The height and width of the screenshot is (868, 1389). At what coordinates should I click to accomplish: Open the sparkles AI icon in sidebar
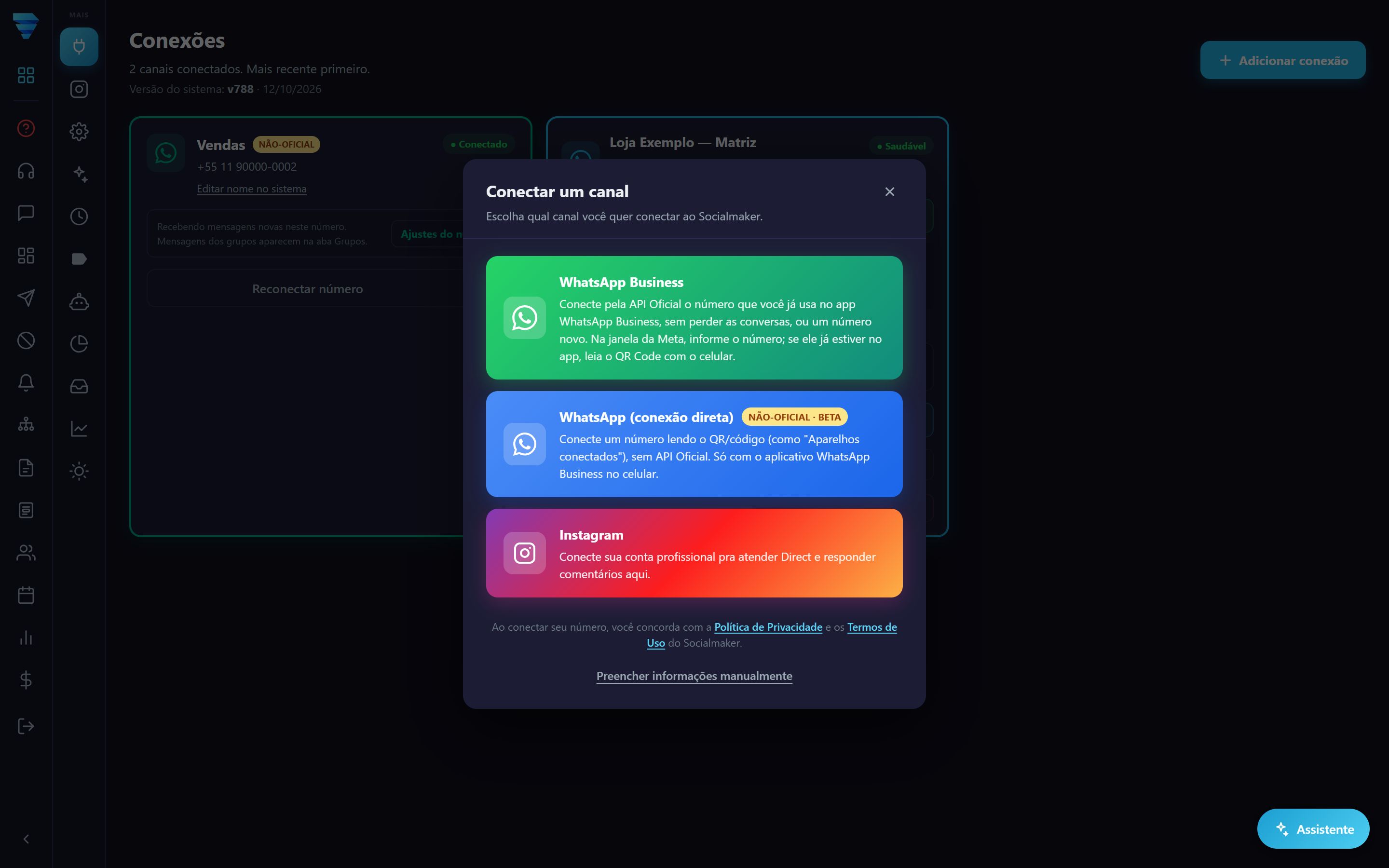[x=79, y=174]
